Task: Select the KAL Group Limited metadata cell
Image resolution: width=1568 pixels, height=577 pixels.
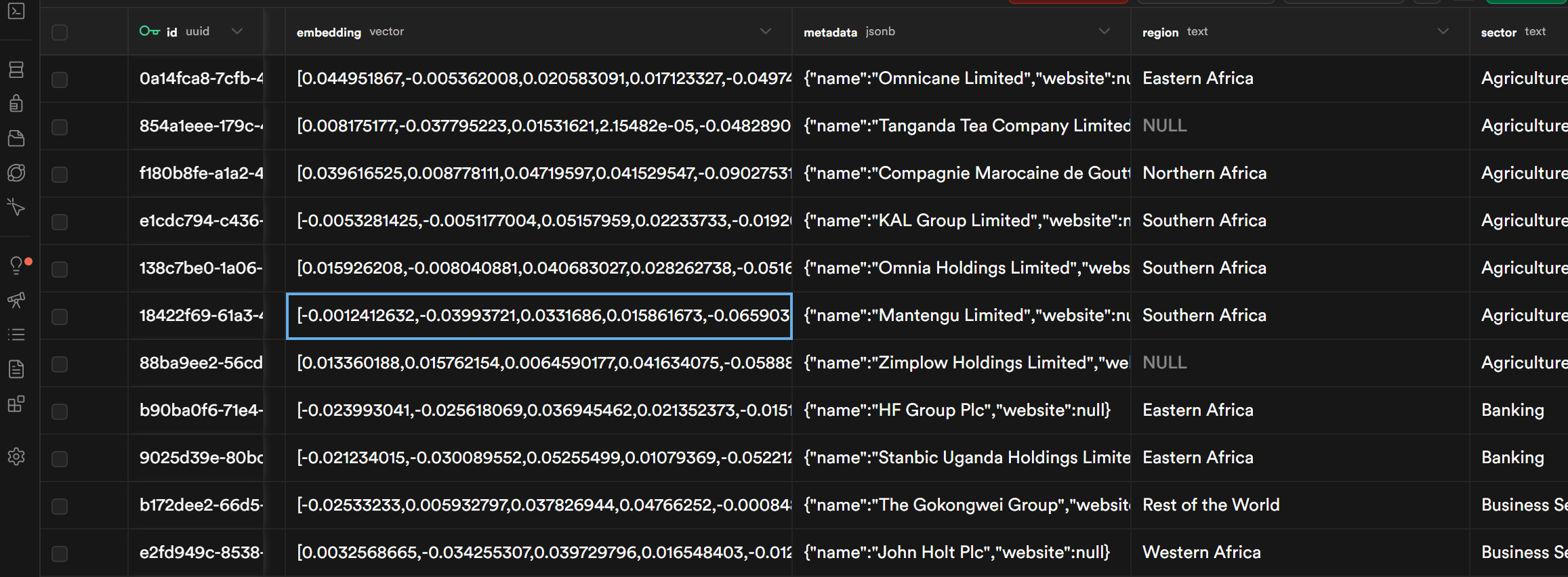Action: point(962,221)
